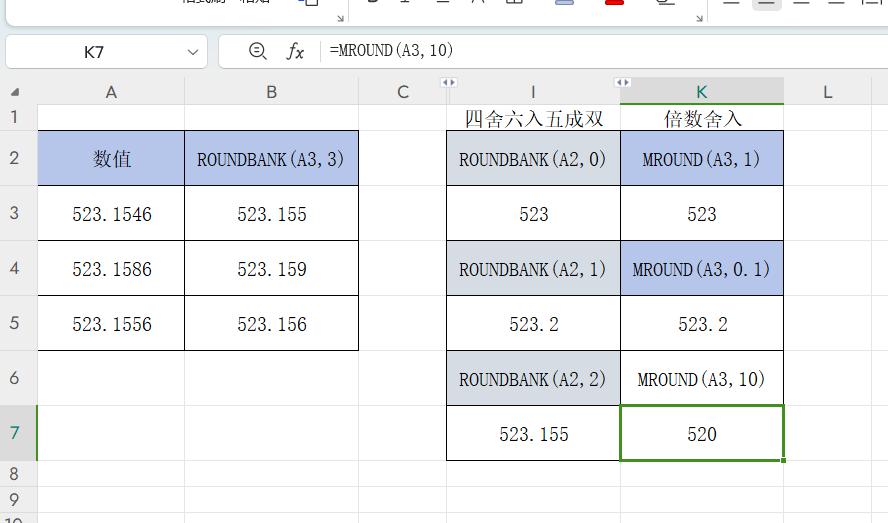Expand hidden columns between C and I
The image size is (888, 523).
click(x=449, y=83)
